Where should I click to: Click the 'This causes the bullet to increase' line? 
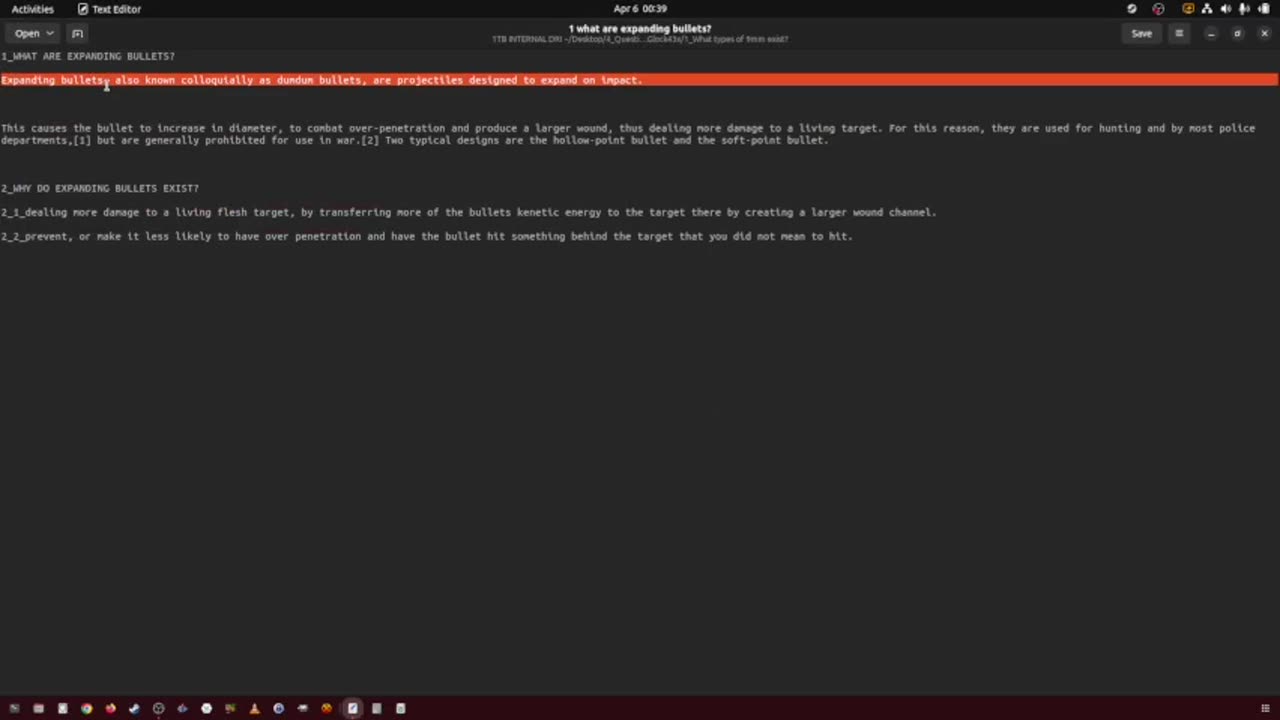628,128
